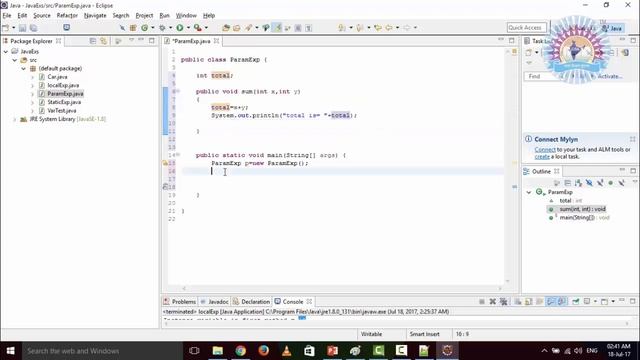Click the Search flashlight toolbar icon
The height and width of the screenshot is (360, 640).
pyautogui.click(x=248, y=28)
